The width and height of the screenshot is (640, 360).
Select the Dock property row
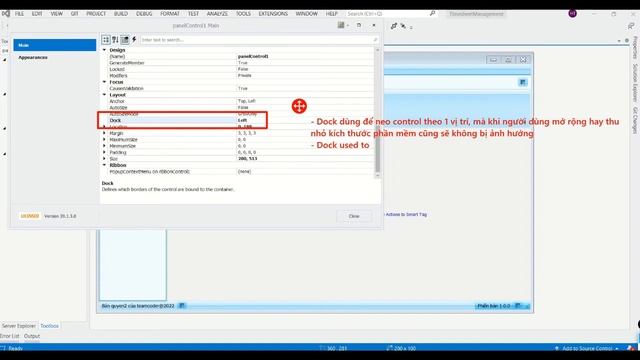(237, 120)
